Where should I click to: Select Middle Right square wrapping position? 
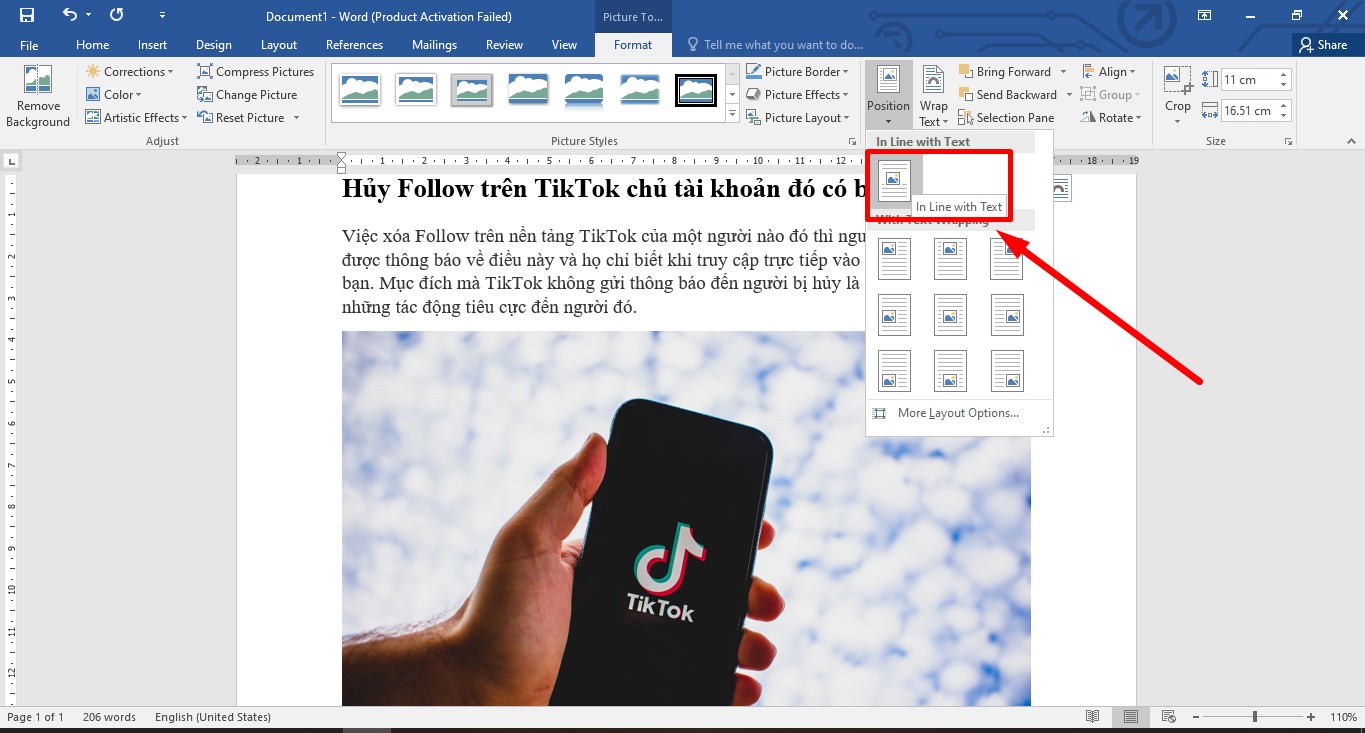point(1007,315)
